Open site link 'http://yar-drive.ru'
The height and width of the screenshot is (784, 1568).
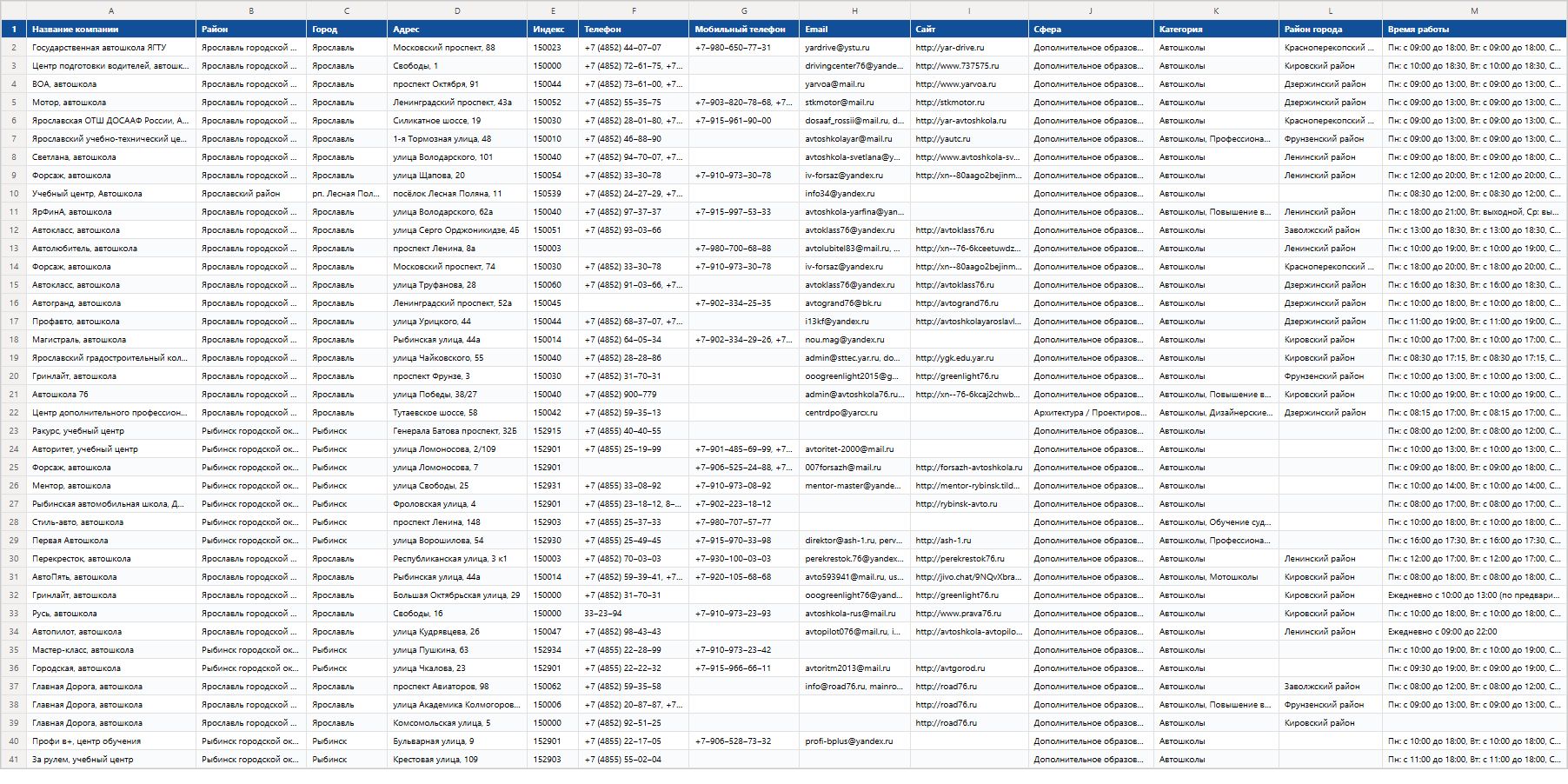click(969, 48)
